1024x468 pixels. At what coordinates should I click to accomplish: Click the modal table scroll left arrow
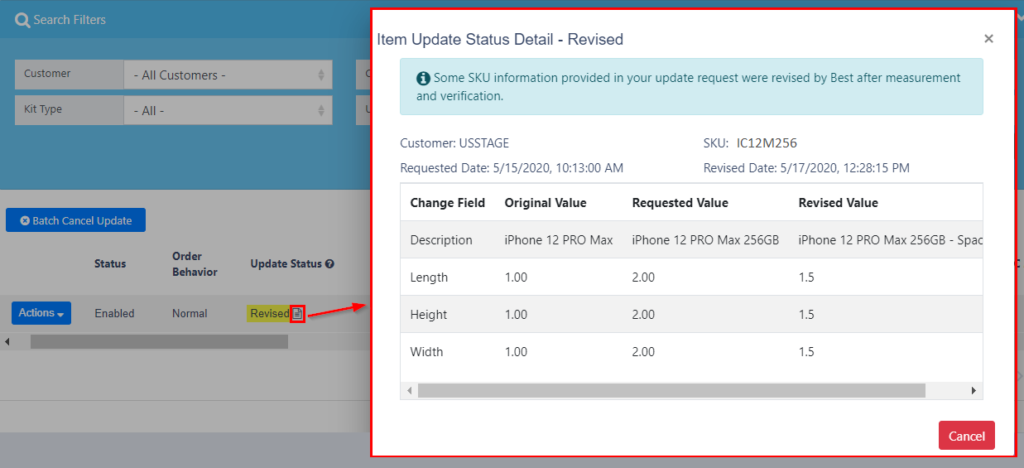coord(409,390)
